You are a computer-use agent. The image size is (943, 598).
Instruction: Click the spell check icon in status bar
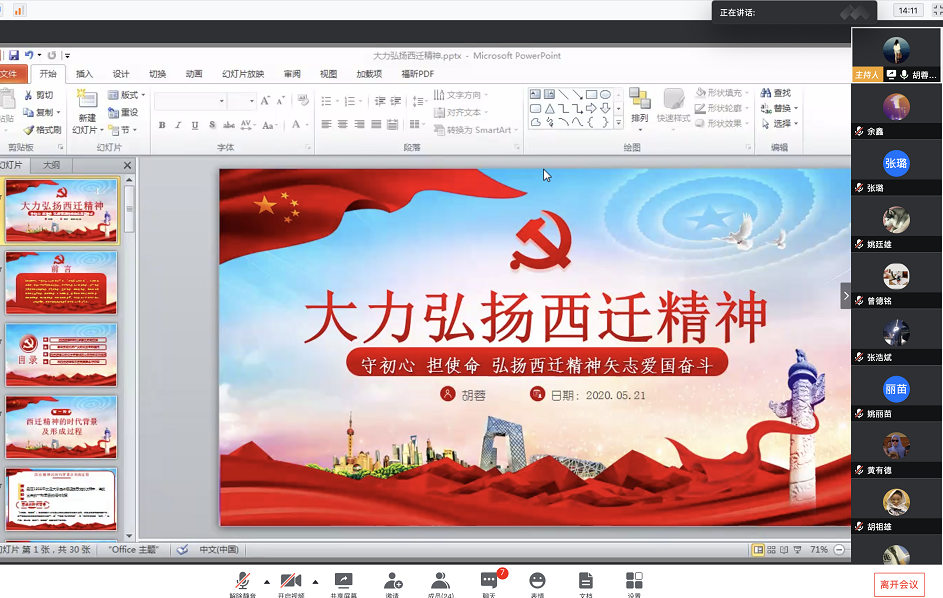coord(183,549)
